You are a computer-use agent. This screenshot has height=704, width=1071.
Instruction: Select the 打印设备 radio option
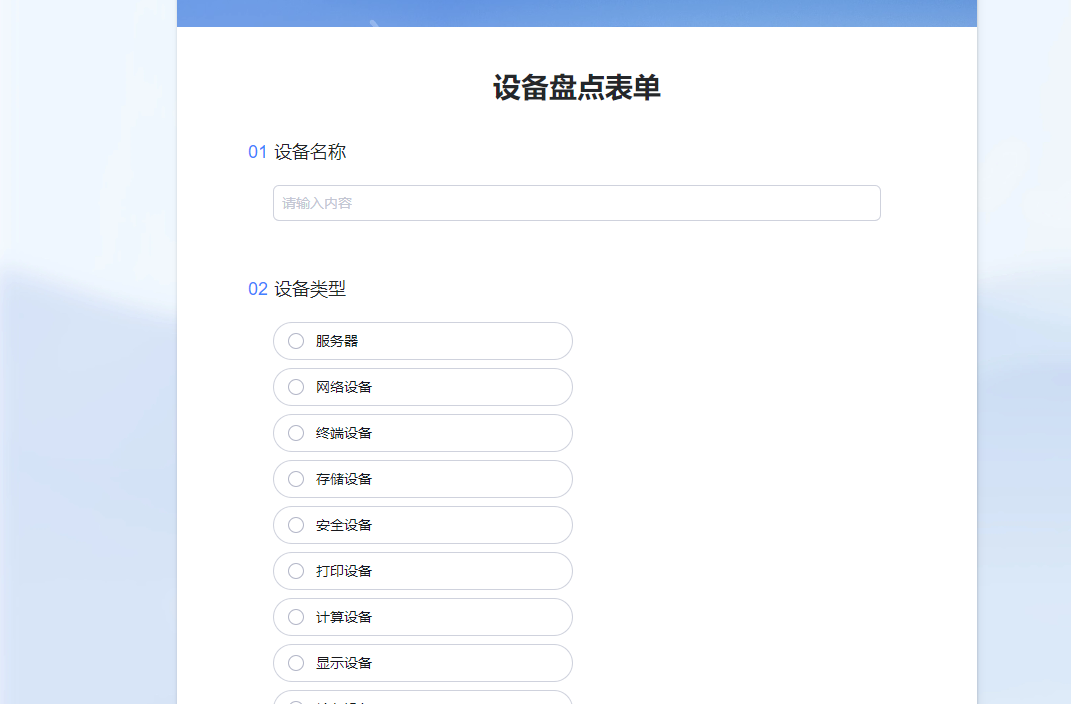[296, 571]
